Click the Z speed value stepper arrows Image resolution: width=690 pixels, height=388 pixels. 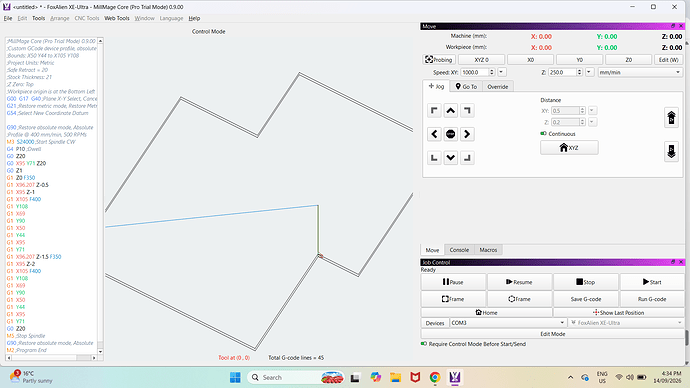(580, 72)
